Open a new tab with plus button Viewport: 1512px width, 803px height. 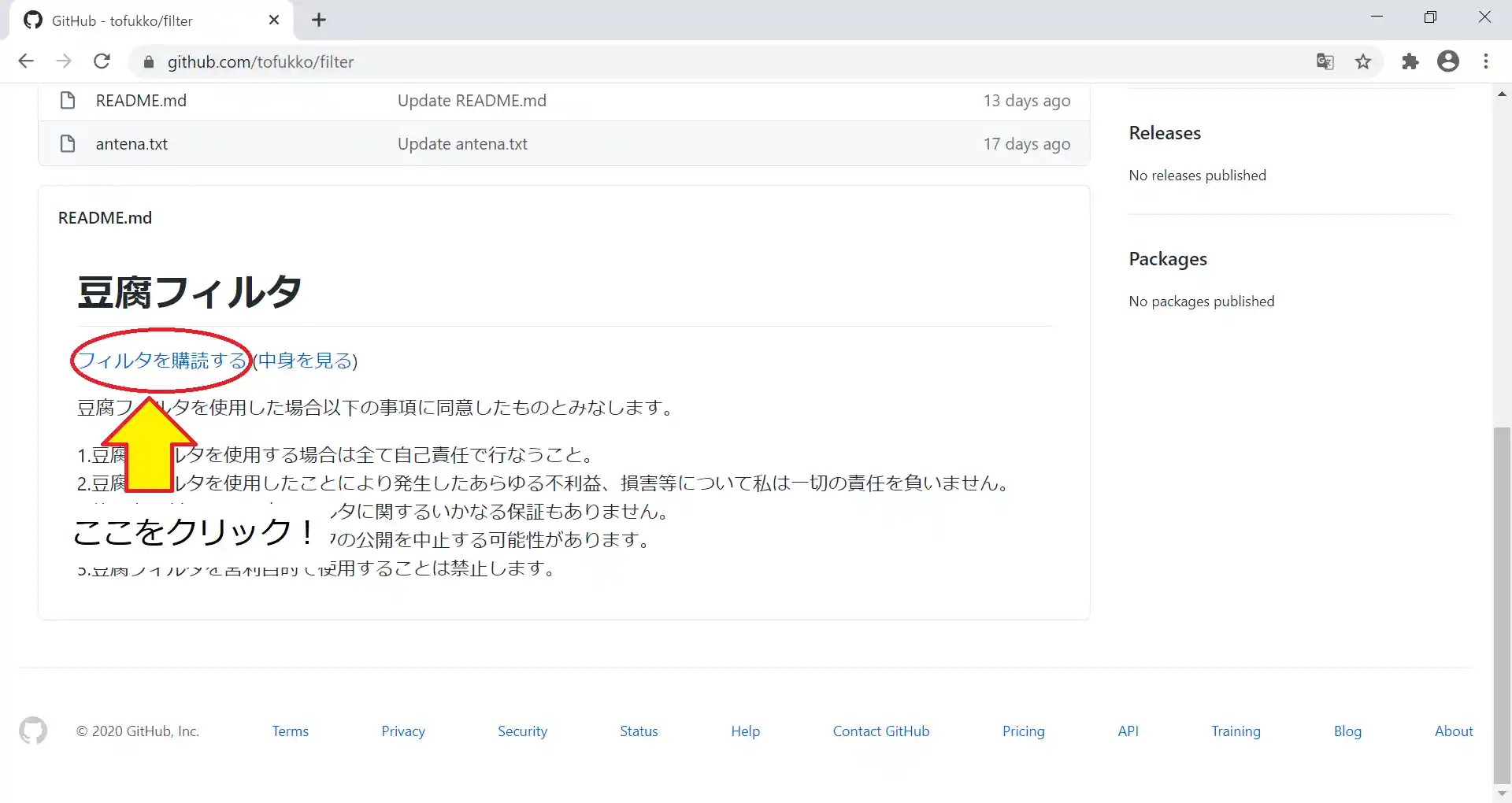[x=319, y=20]
